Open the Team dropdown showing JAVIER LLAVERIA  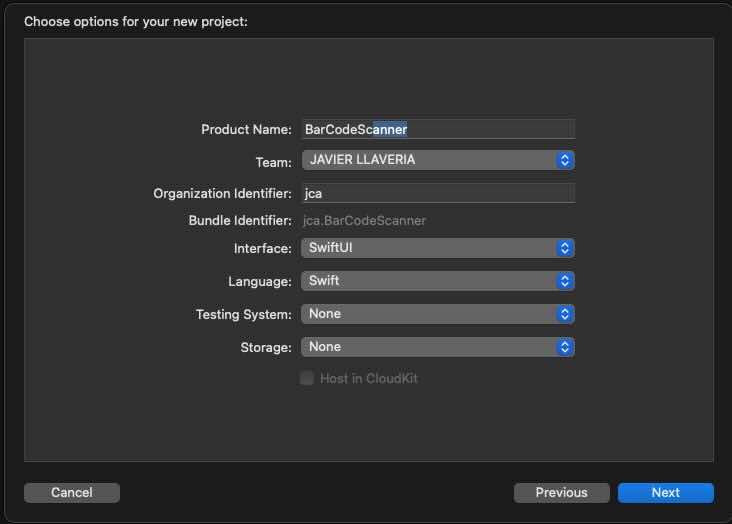point(438,160)
